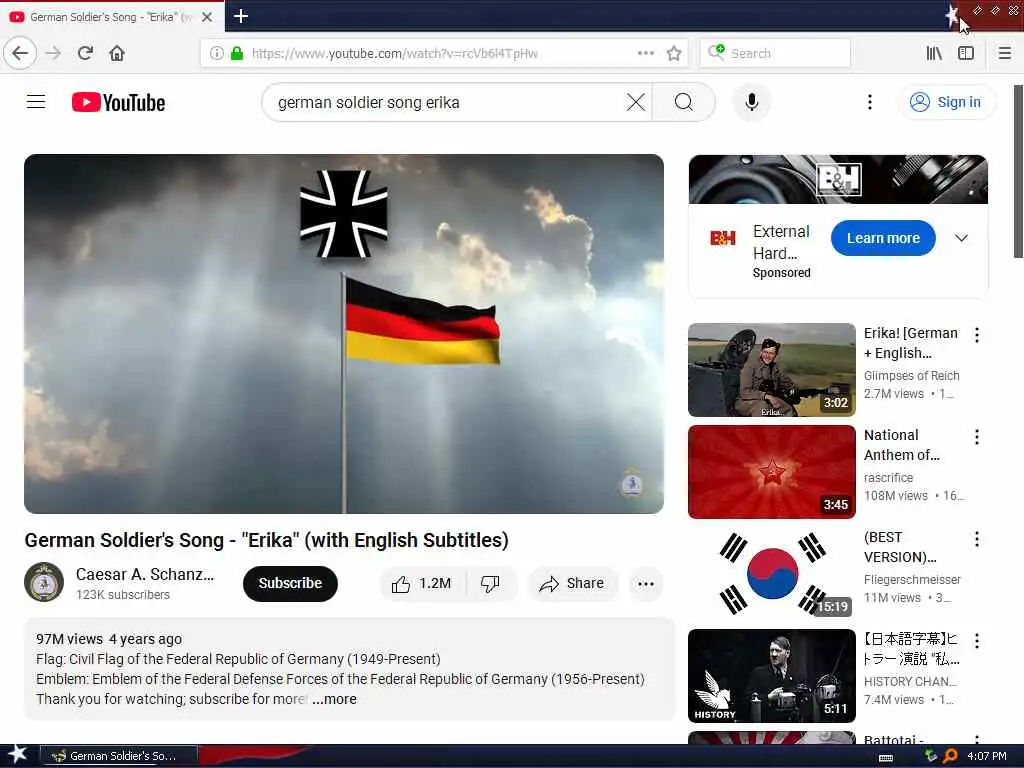Click the Sign in button
Viewport: 1024px width, 768px height.
(x=947, y=102)
